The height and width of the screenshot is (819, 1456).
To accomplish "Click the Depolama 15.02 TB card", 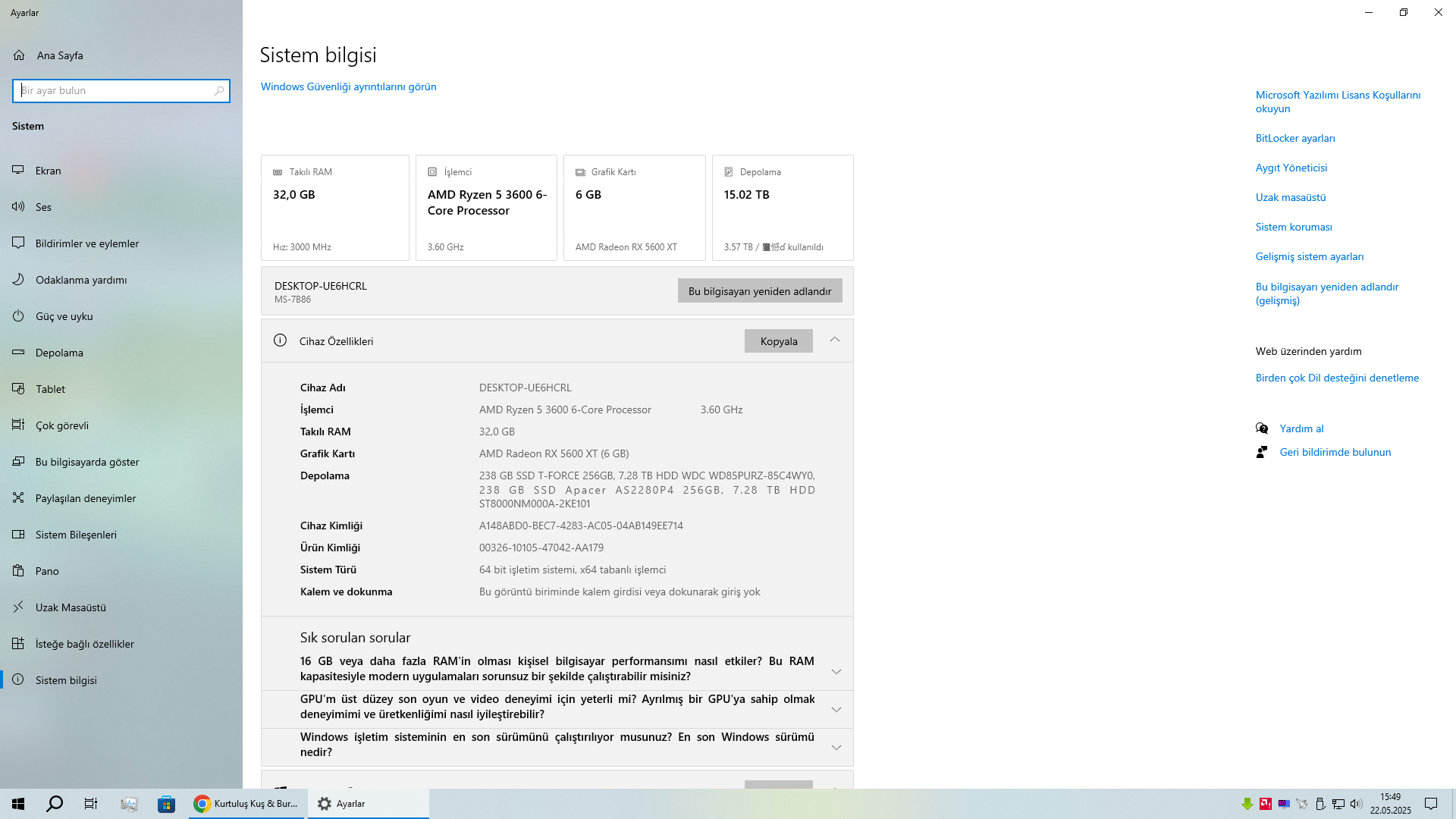I will [x=783, y=208].
